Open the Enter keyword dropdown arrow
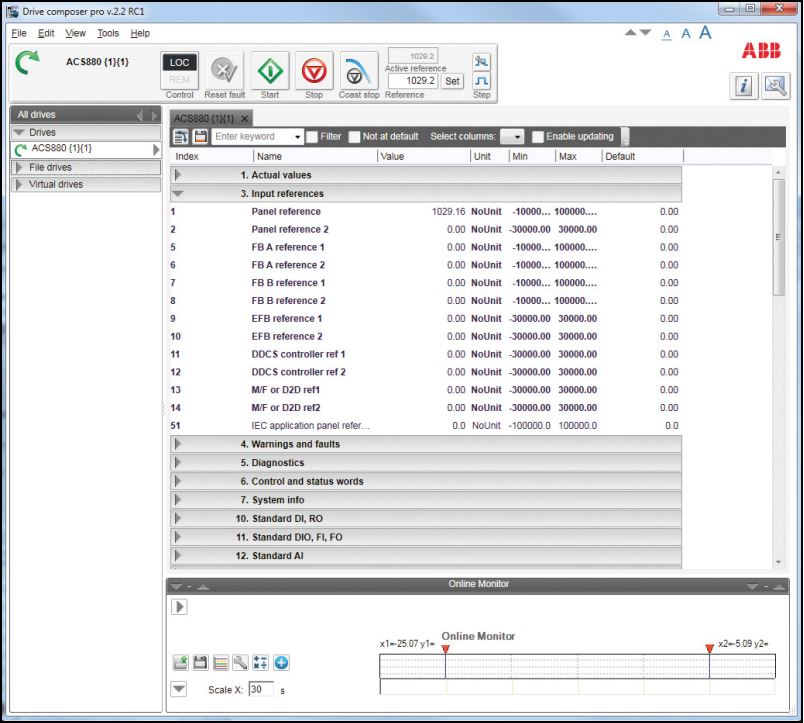804x723 pixels. click(297, 137)
